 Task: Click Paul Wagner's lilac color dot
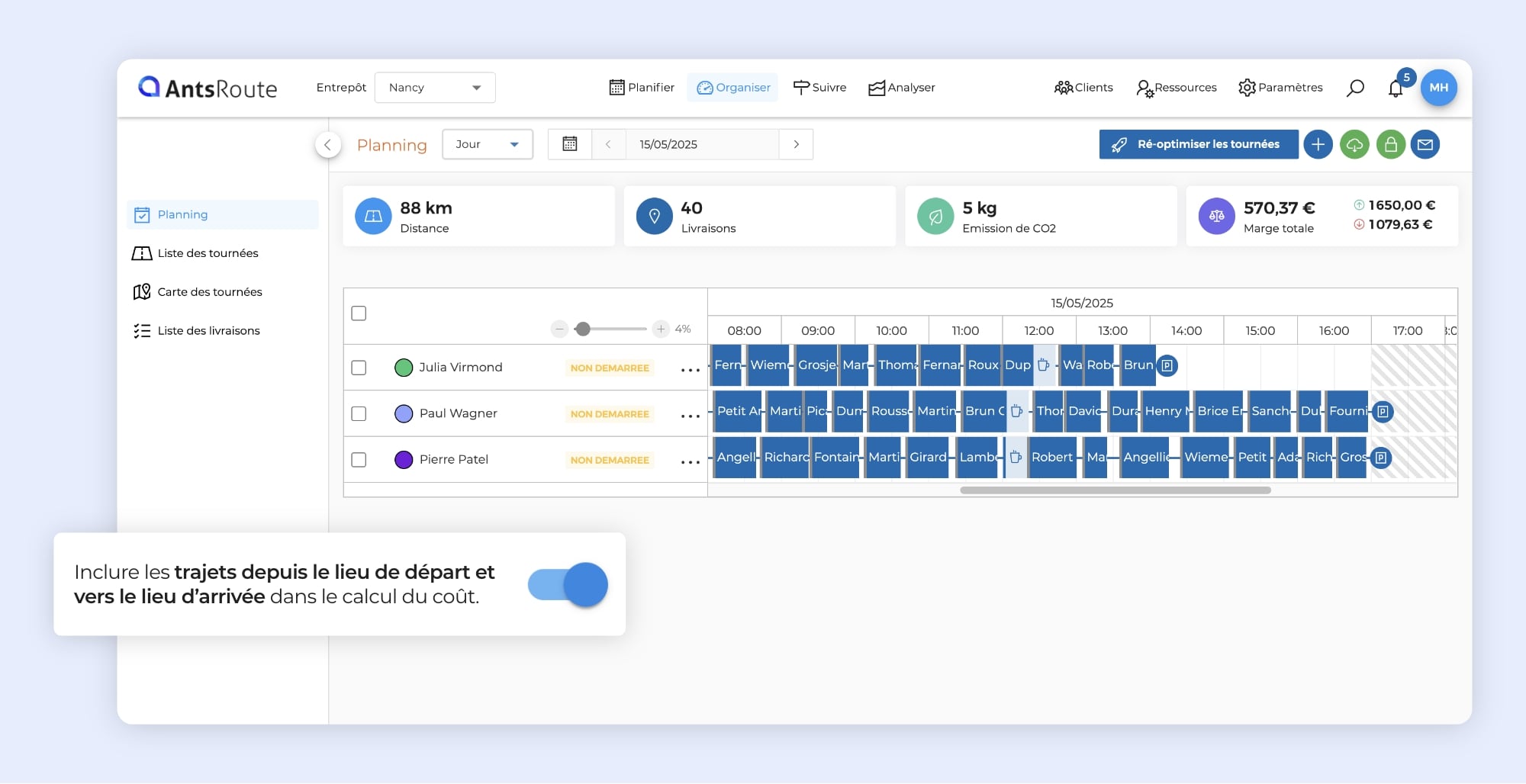404,413
